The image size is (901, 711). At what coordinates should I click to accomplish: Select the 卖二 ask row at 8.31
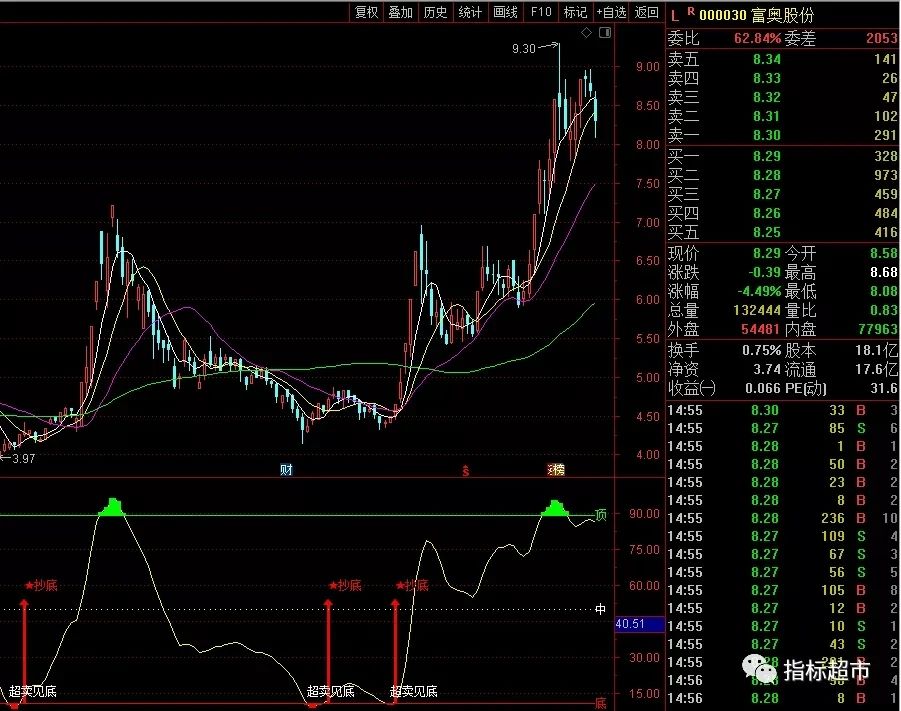(x=783, y=116)
